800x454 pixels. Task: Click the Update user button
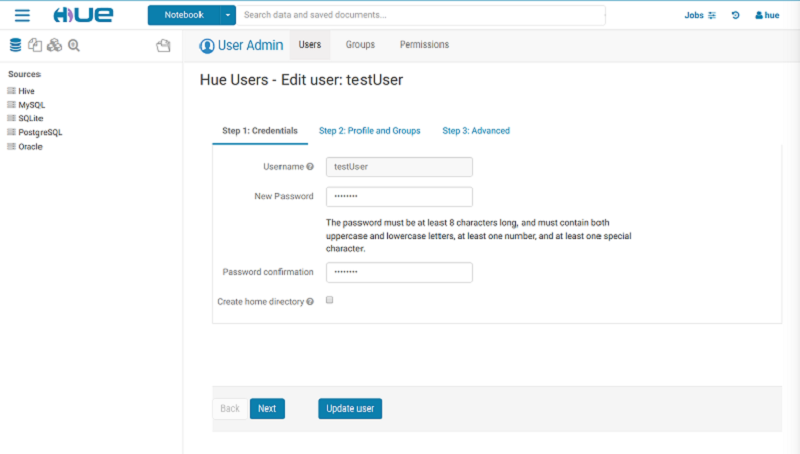350,409
